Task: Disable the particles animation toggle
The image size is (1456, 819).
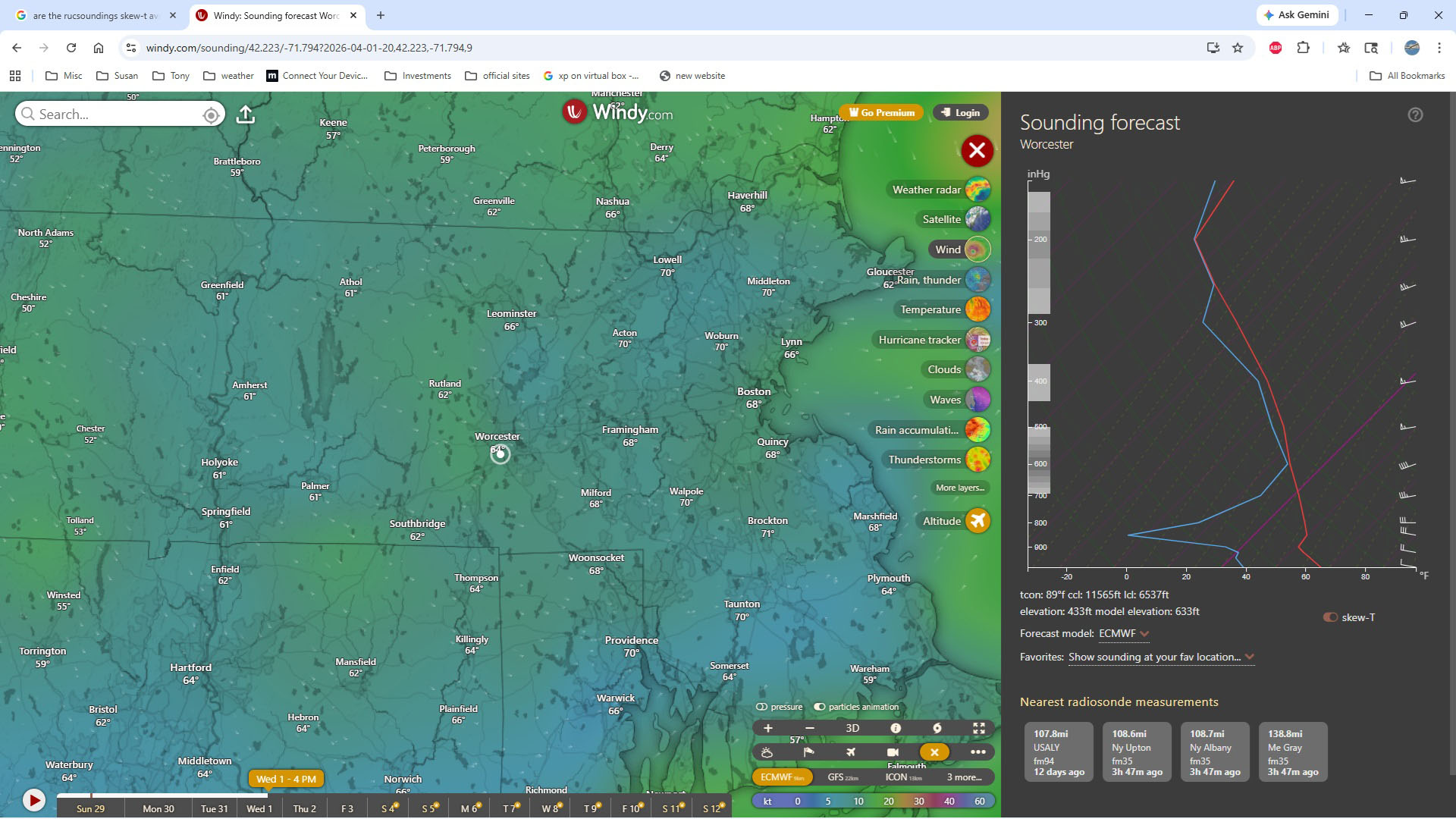Action: pyautogui.click(x=820, y=707)
